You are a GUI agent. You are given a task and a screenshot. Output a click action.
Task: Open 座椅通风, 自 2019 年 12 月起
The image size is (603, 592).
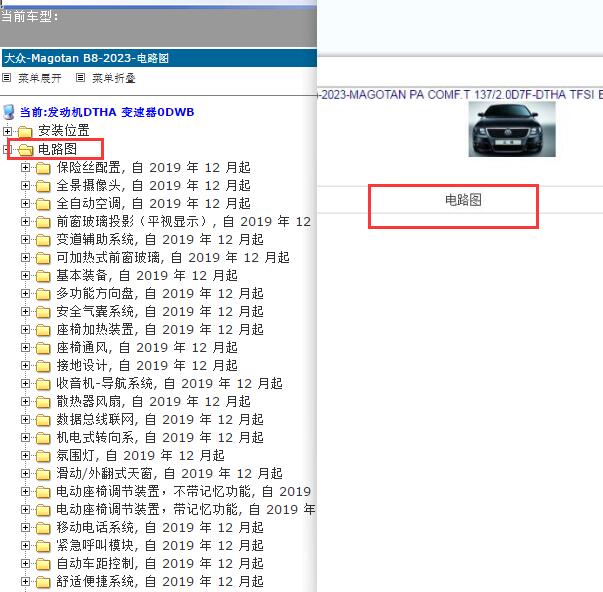coord(147,347)
